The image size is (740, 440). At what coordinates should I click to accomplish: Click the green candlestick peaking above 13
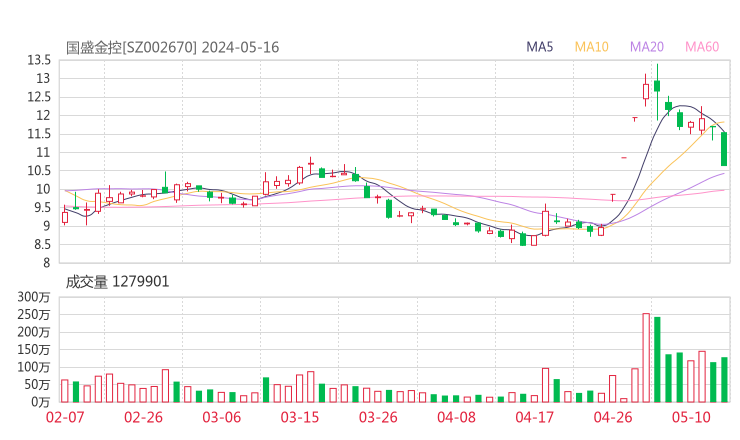tap(657, 92)
